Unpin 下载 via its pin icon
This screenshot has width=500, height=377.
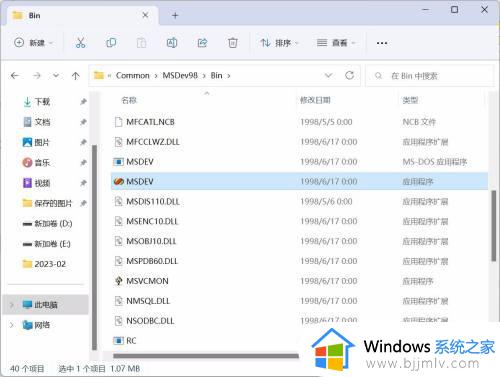[x=83, y=102]
